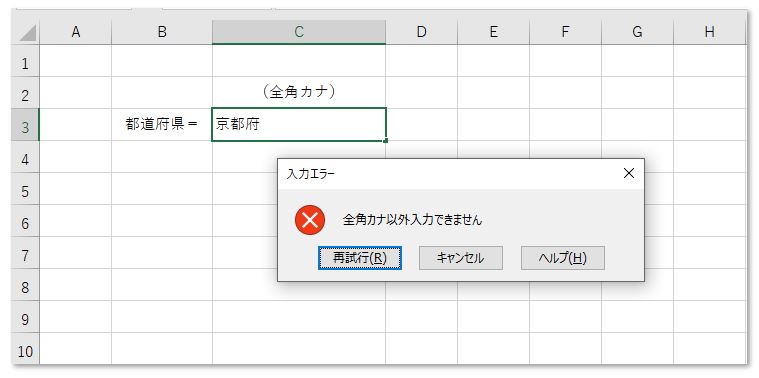759x378 pixels.
Task: Click cell C2 with （全角カナ） text
Action: (299, 92)
